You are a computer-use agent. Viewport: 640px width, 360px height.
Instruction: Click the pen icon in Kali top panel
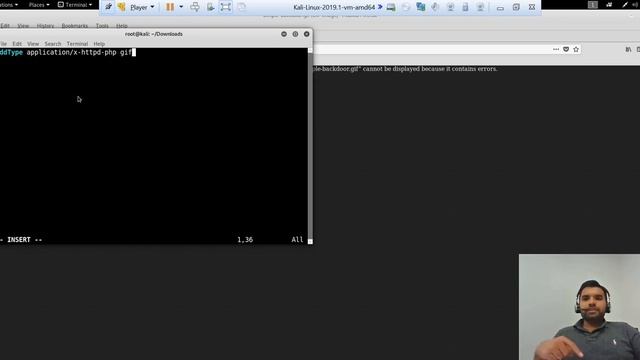[625, 4]
